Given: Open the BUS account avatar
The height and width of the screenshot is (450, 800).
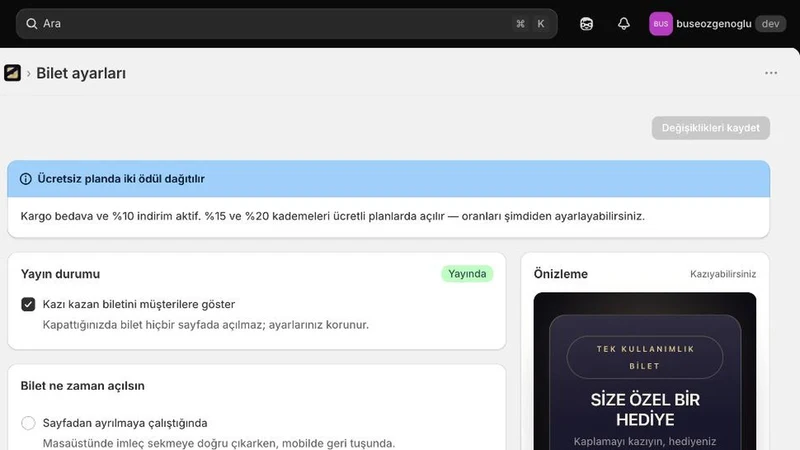Looking at the screenshot, I should click(x=661, y=23).
